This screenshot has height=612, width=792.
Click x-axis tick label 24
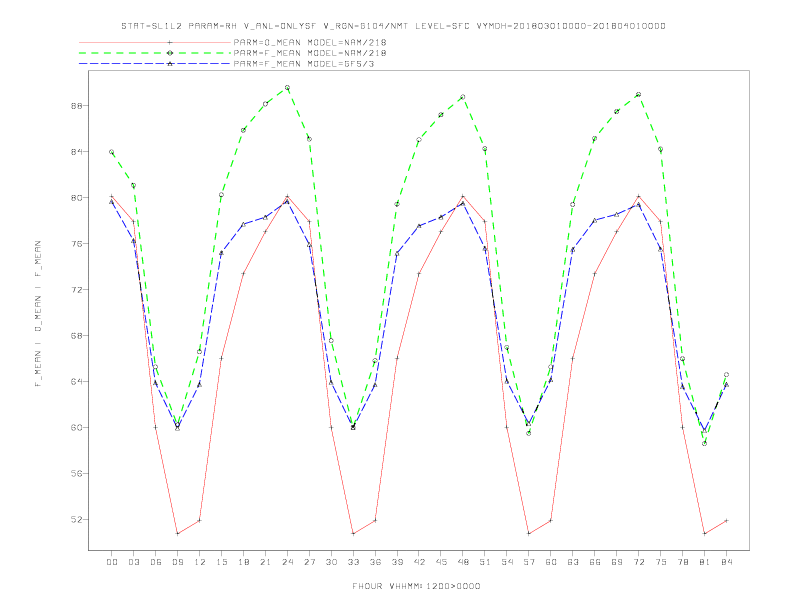pyautogui.click(x=287, y=562)
